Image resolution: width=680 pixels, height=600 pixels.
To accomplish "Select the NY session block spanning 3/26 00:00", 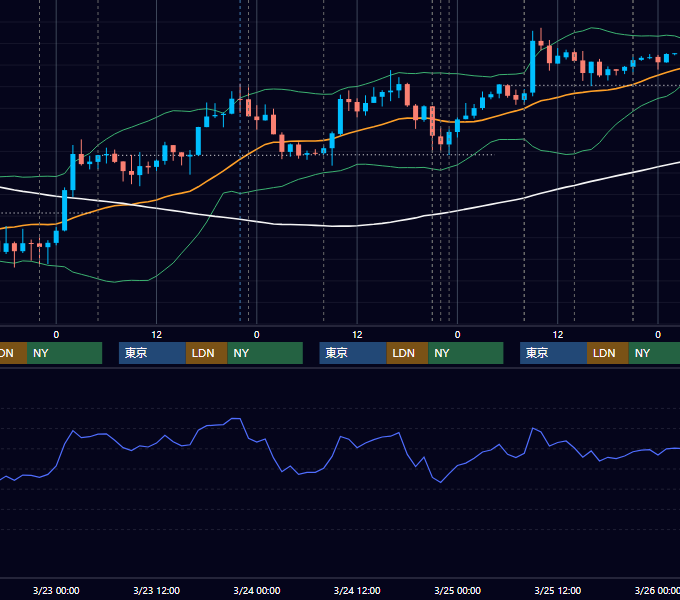I will (654, 353).
